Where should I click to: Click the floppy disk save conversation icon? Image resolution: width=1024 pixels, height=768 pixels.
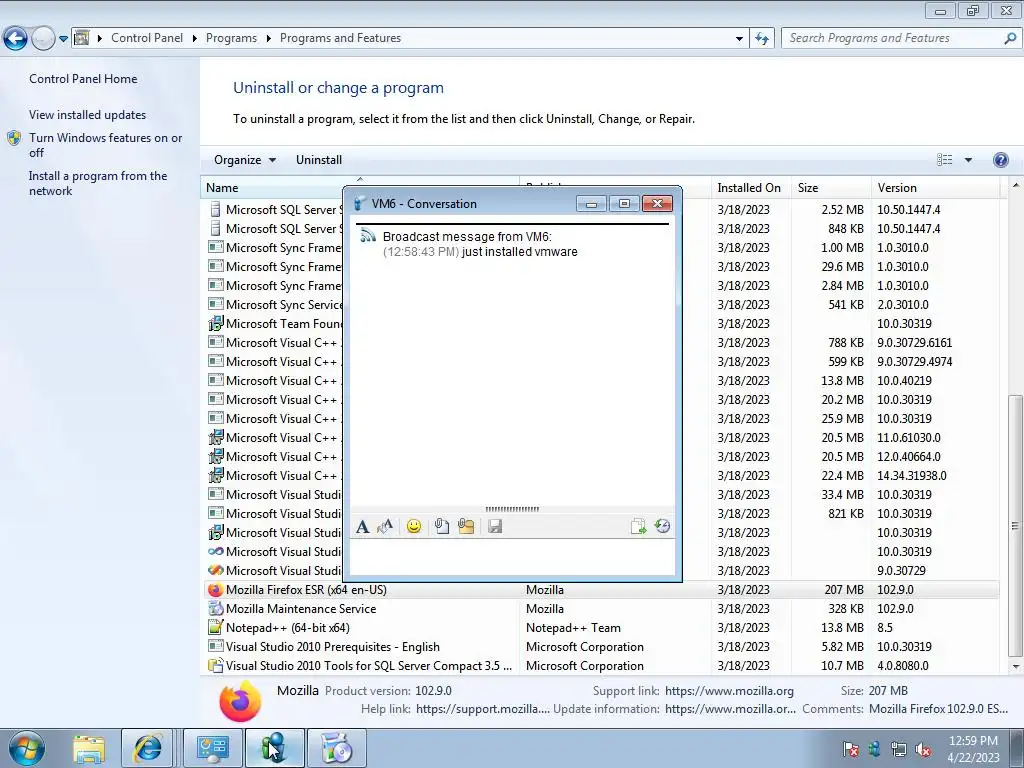[494, 526]
